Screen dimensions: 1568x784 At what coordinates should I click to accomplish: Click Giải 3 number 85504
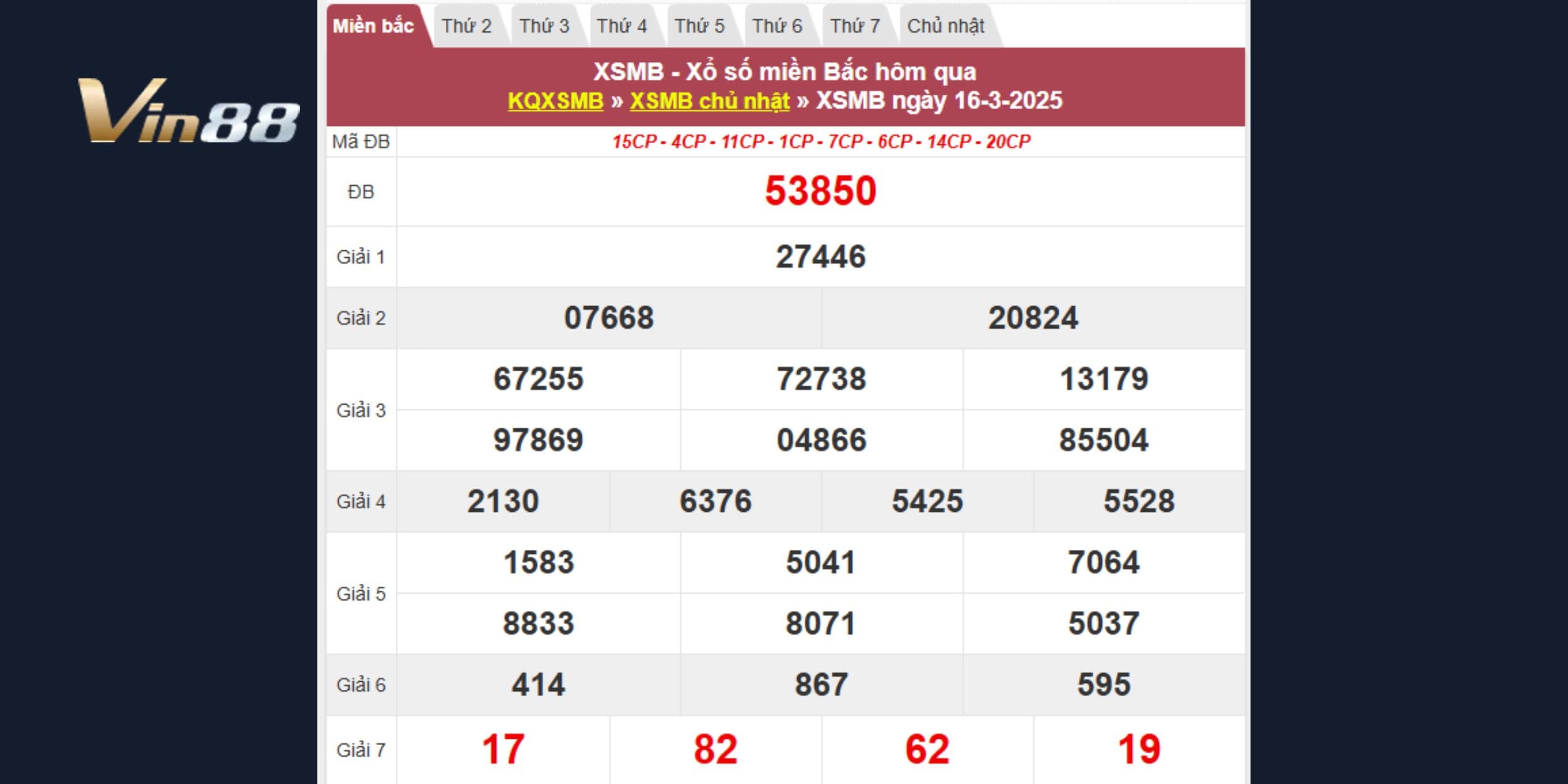pyautogui.click(x=1104, y=440)
